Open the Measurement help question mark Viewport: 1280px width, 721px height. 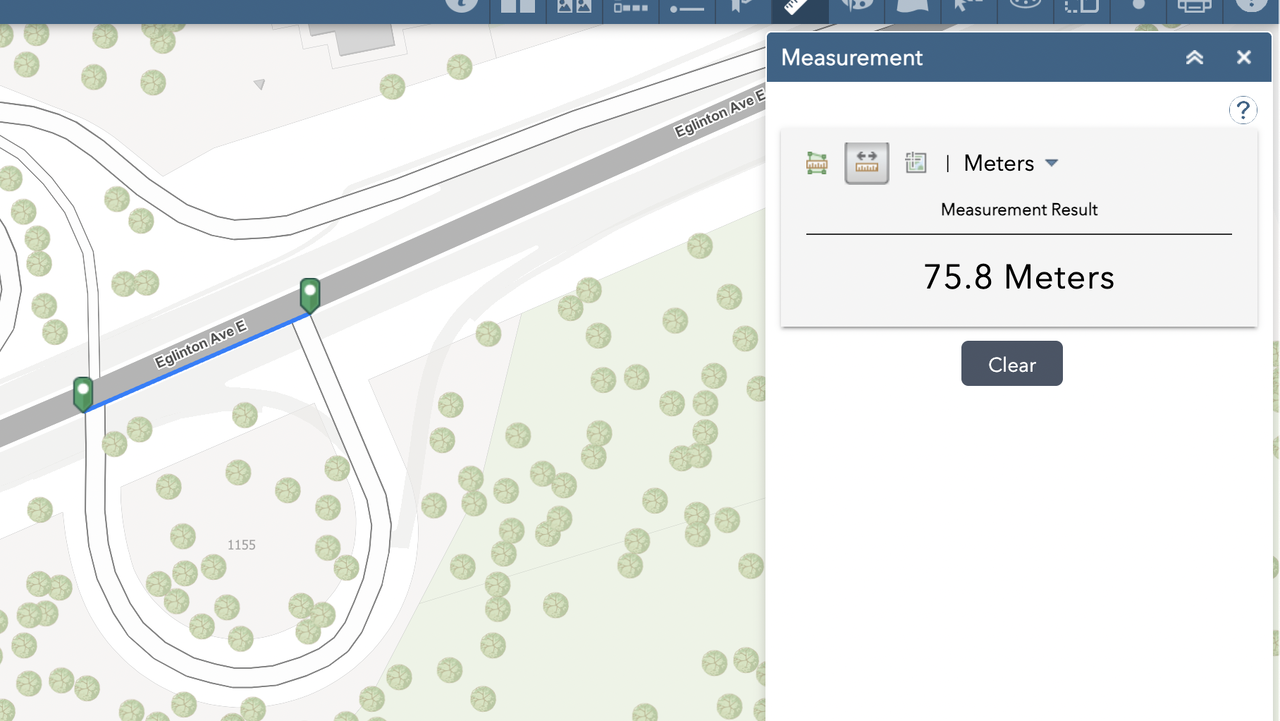point(1242,110)
